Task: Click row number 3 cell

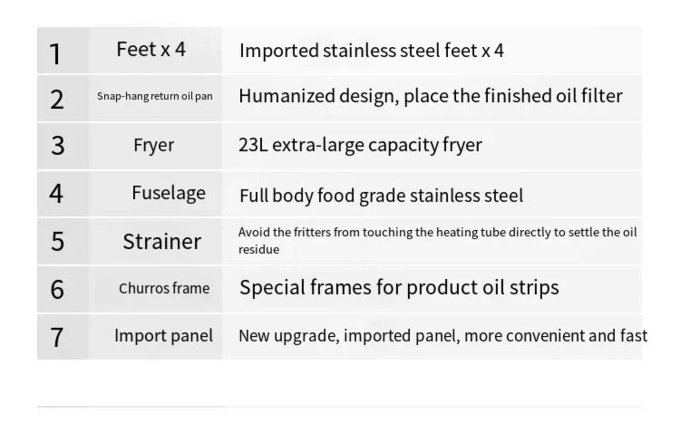Action: click(x=57, y=146)
